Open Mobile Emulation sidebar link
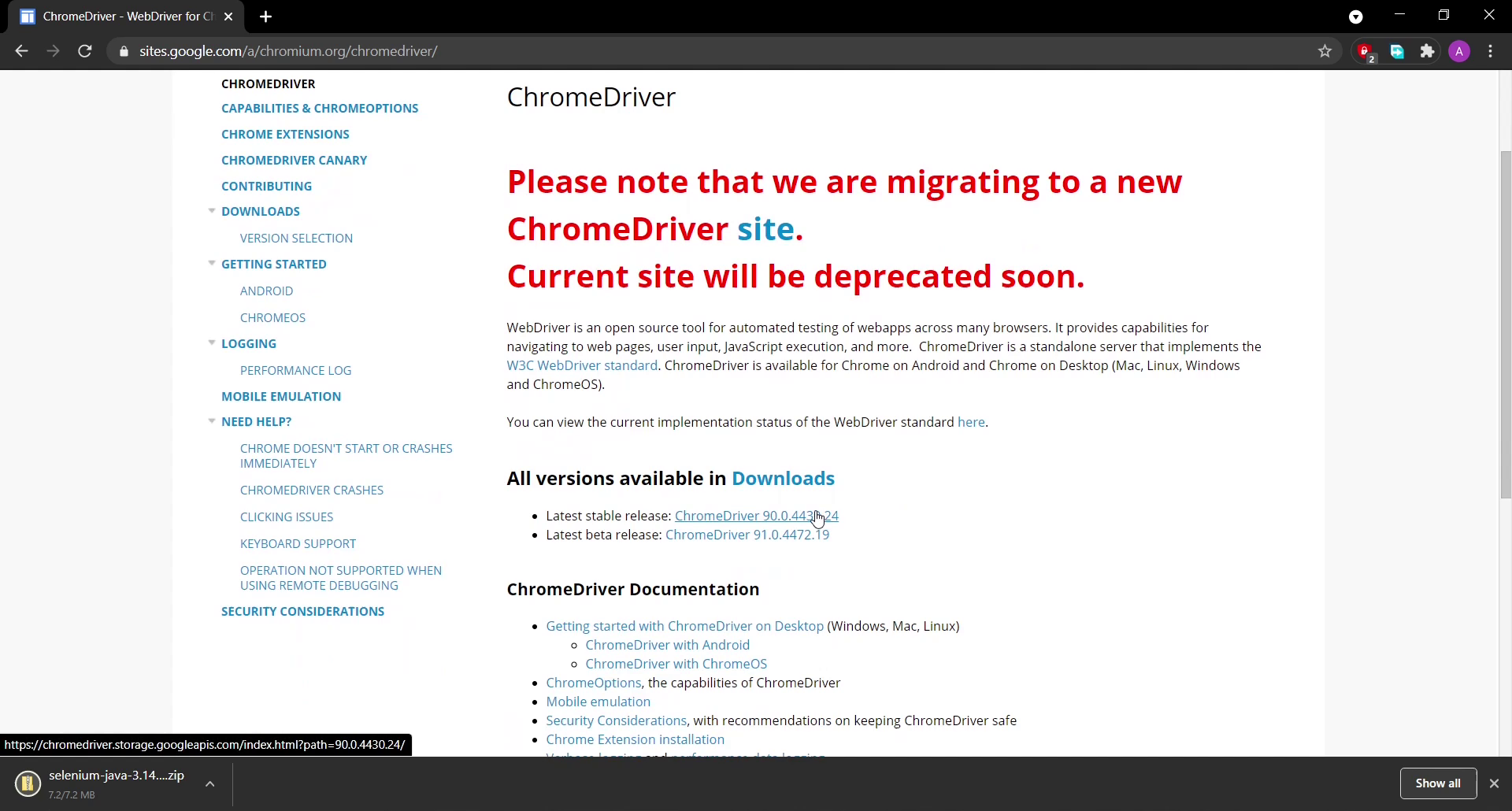This screenshot has width=1512, height=811. 281,397
